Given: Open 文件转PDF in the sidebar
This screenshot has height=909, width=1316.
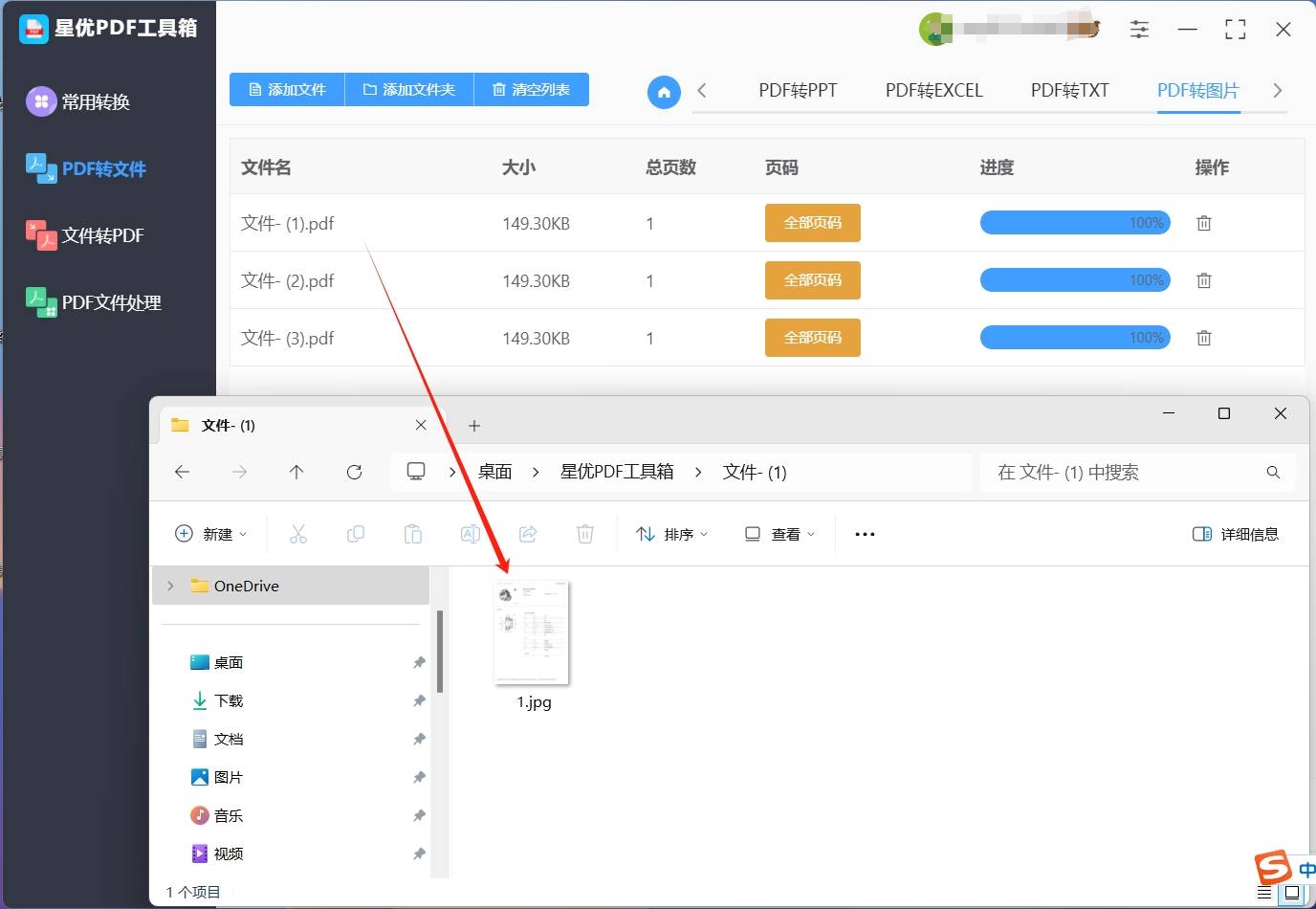Looking at the screenshot, I should coord(85,235).
